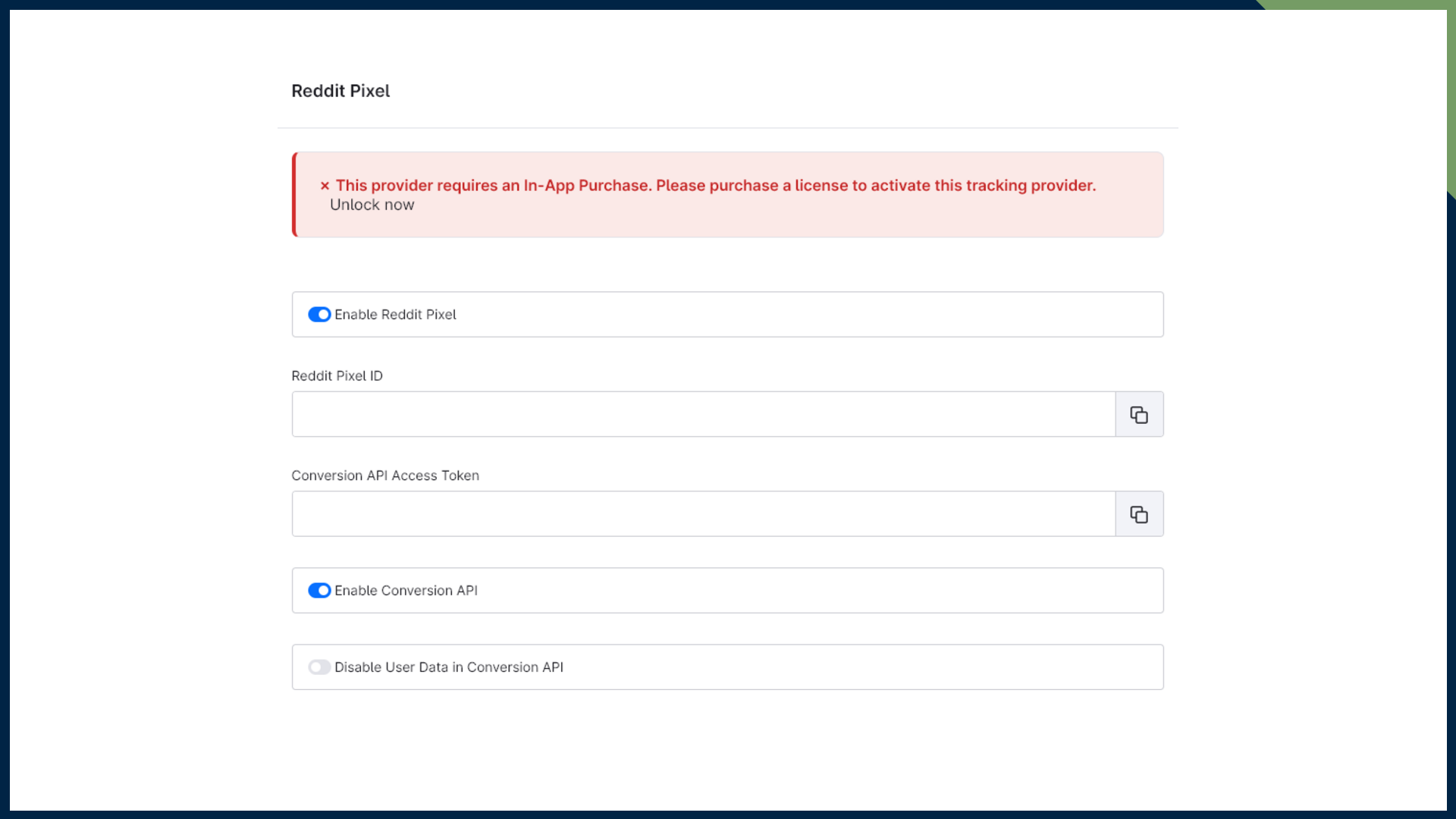Click the In-App Purchase error message text
1456x819 pixels.
click(715, 186)
